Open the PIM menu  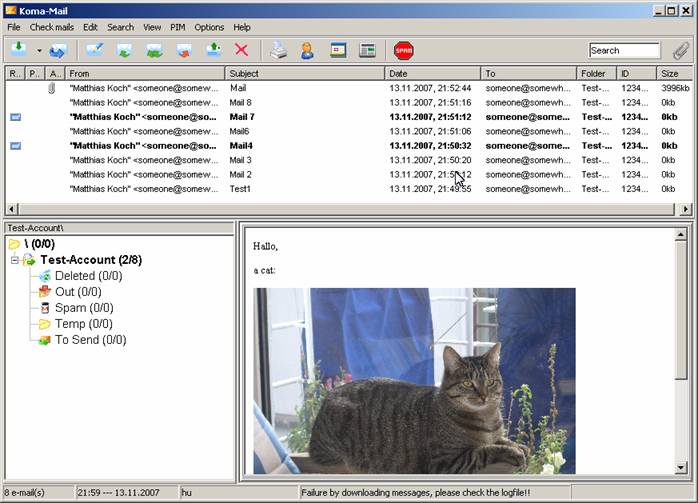click(x=178, y=27)
